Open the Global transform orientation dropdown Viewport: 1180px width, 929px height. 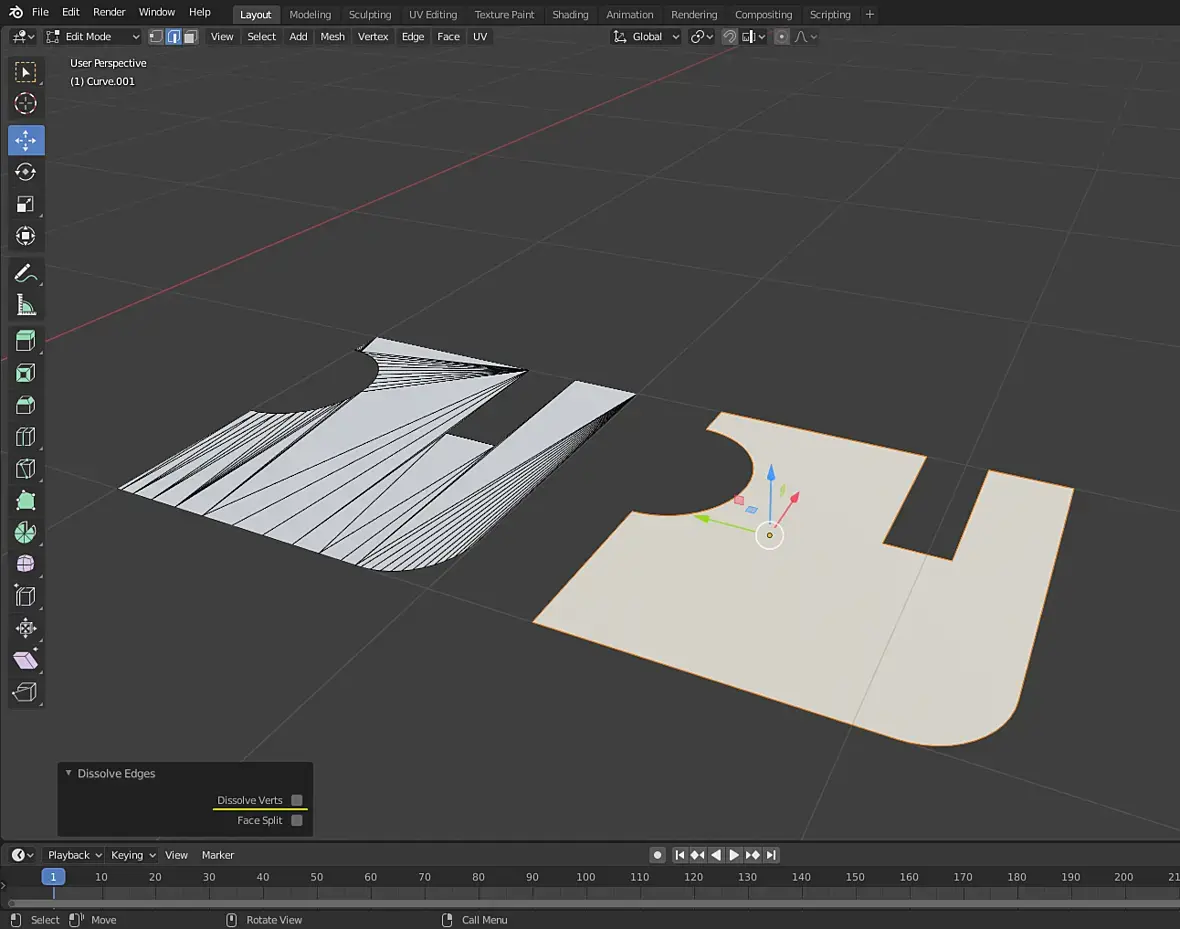point(647,37)
